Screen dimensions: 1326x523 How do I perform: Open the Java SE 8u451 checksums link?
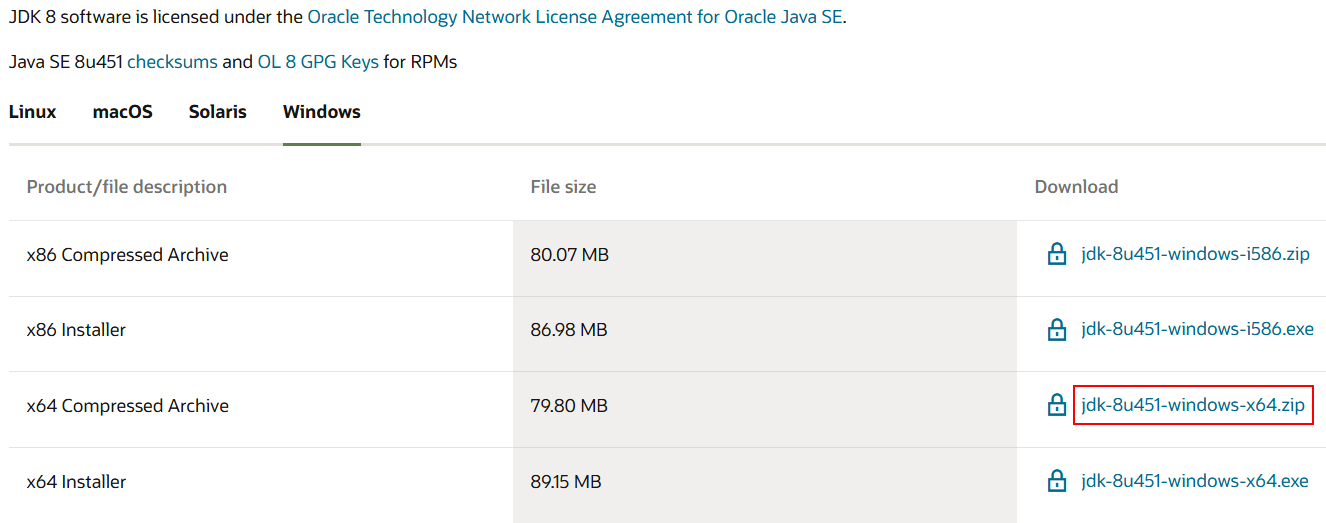click(172, 62)
